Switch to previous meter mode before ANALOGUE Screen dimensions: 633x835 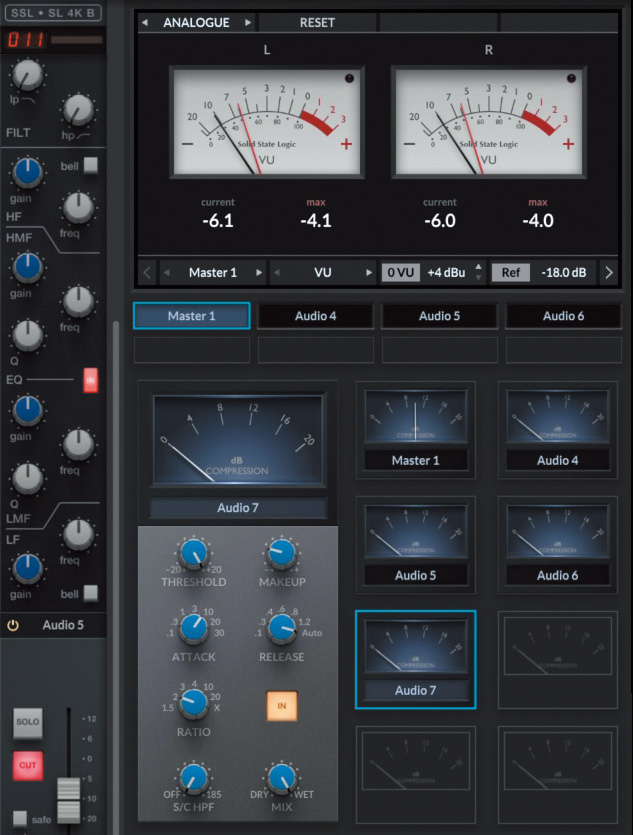144,22
